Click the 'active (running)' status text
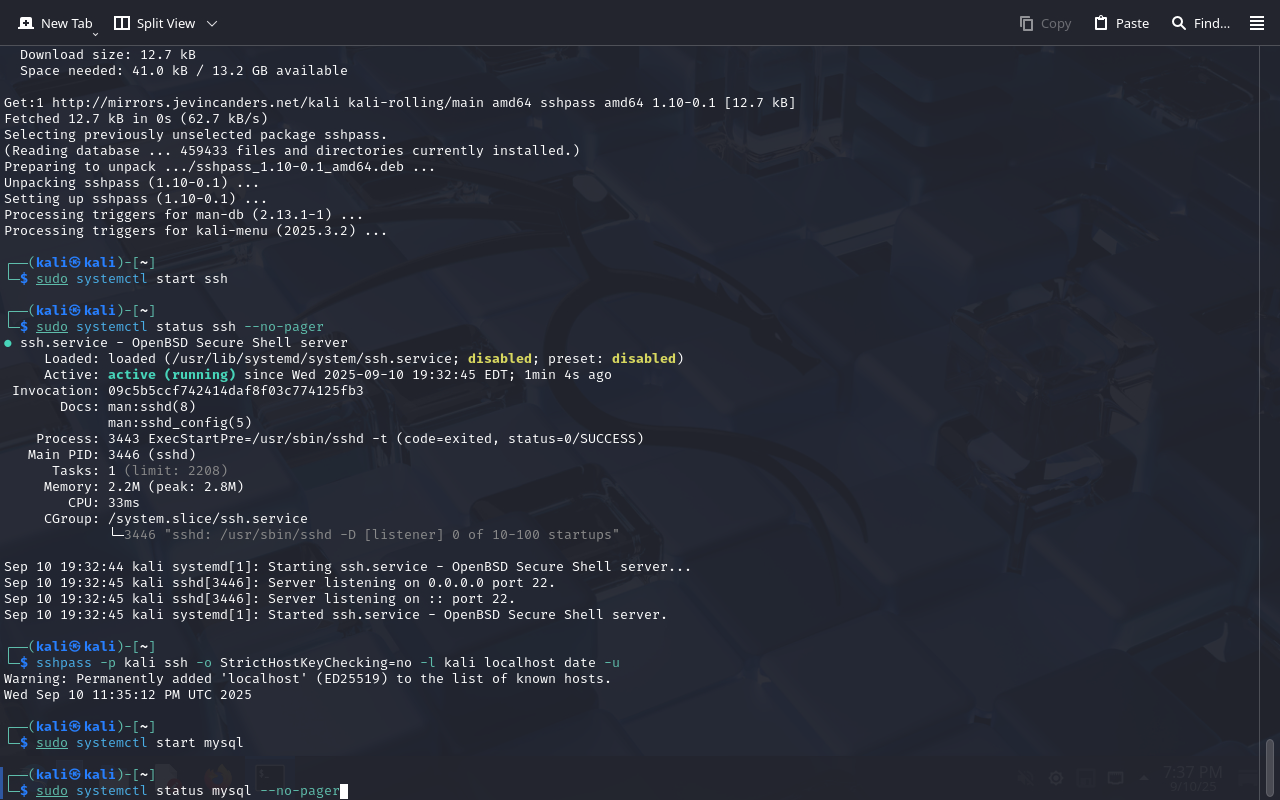The width and height of the screenshot is (1280, 800). click(172, 375)
